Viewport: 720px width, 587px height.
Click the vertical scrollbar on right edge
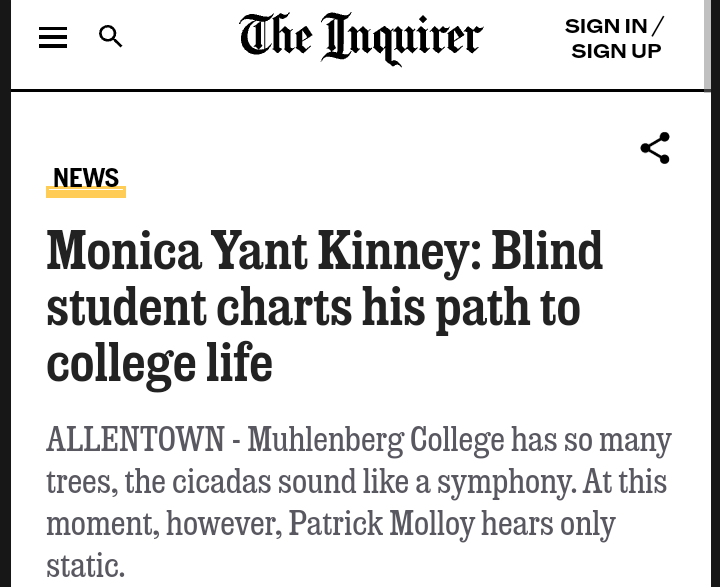[714, 300]
